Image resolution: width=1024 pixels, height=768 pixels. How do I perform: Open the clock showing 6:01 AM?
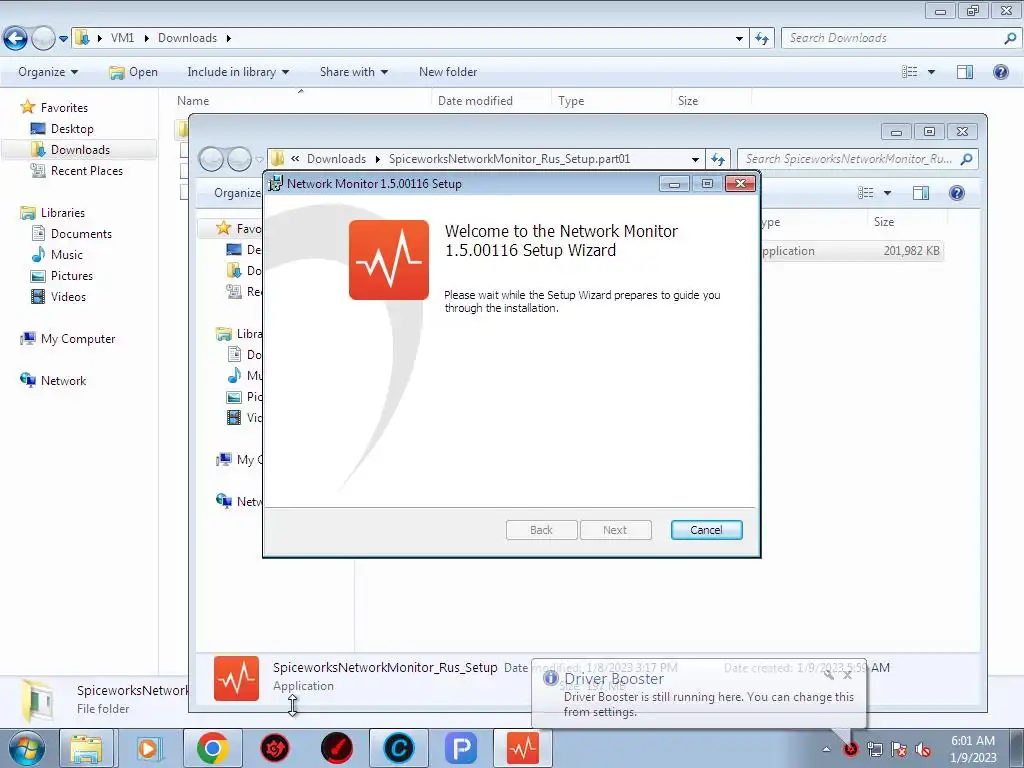[x=972, y=748]
